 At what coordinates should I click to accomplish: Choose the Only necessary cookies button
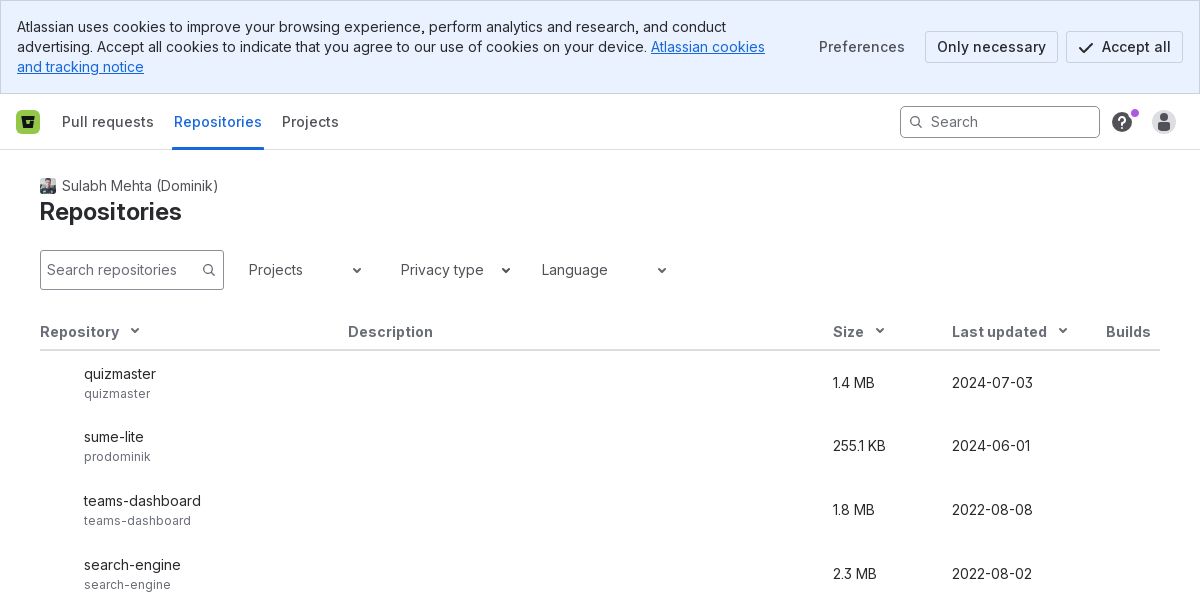[x=991, y=47]
